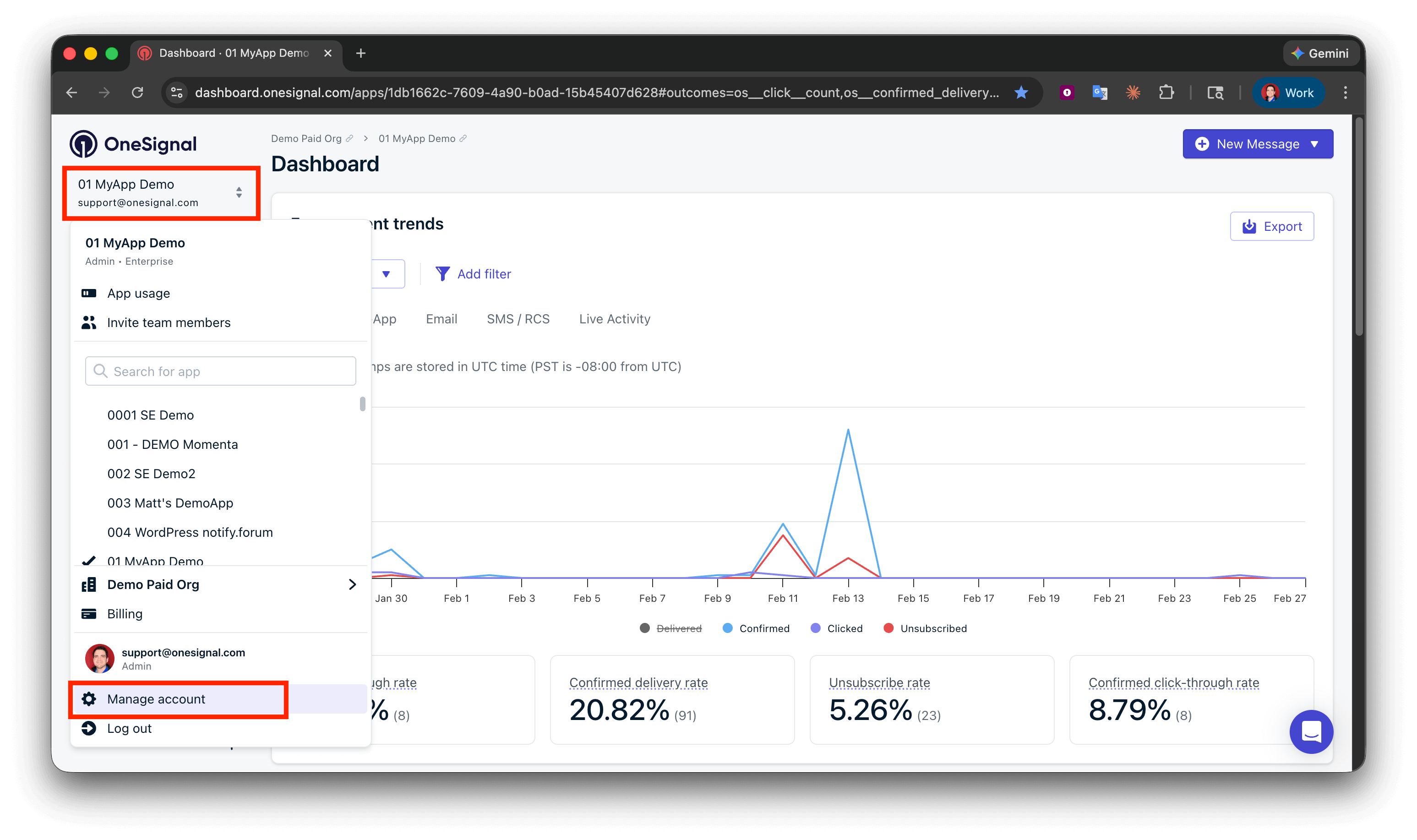Click the Billing card icon
The height and width of the screenshot is (840, 1417).
click(x=89, y=614)
